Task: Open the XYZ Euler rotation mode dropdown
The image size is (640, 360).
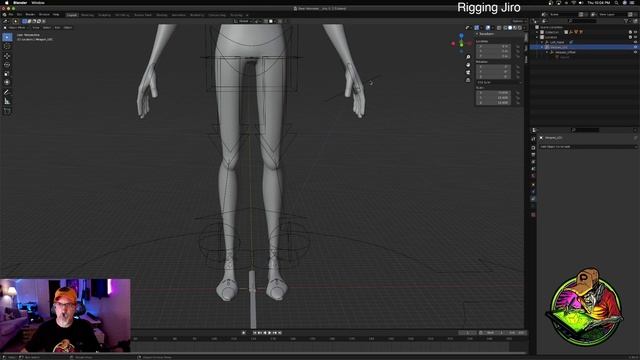Action: pyautogui.click(x=499, y=82)
